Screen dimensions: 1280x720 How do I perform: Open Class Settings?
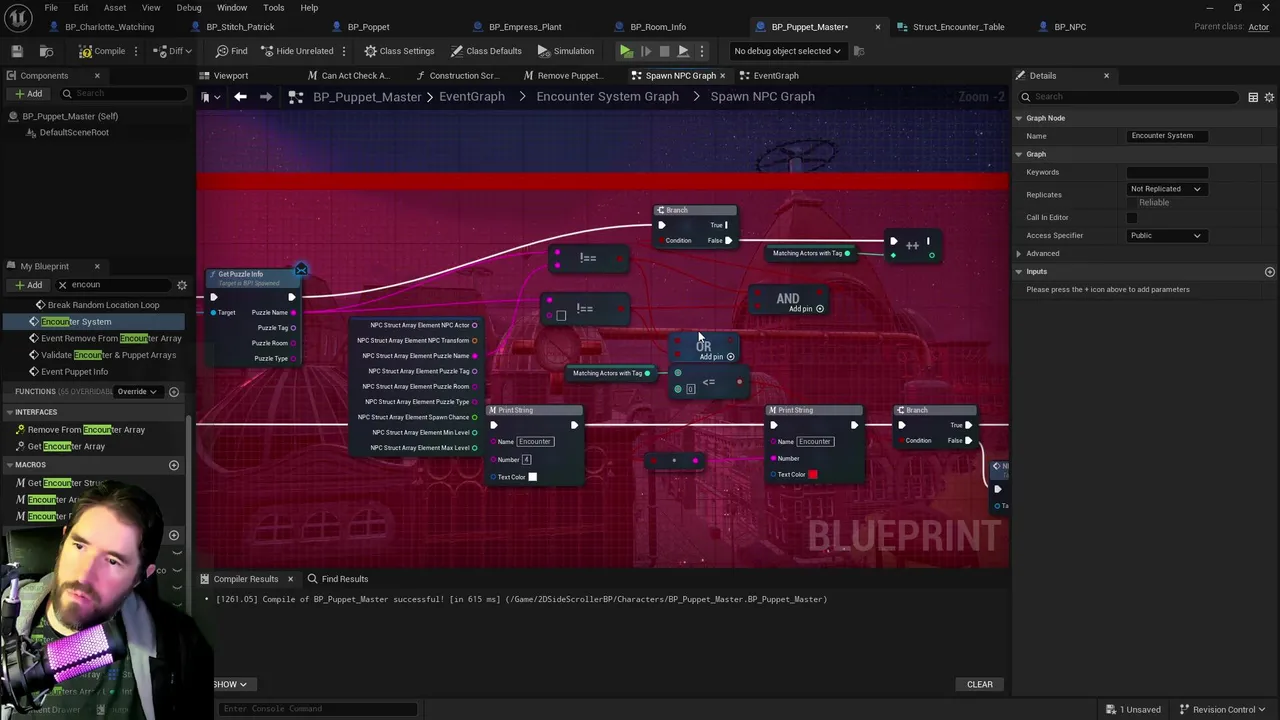pyautogui.click(x=399, y=51)
